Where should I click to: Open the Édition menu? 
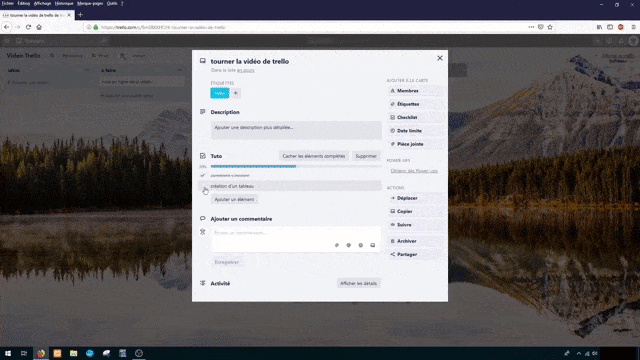pos(24,3)
